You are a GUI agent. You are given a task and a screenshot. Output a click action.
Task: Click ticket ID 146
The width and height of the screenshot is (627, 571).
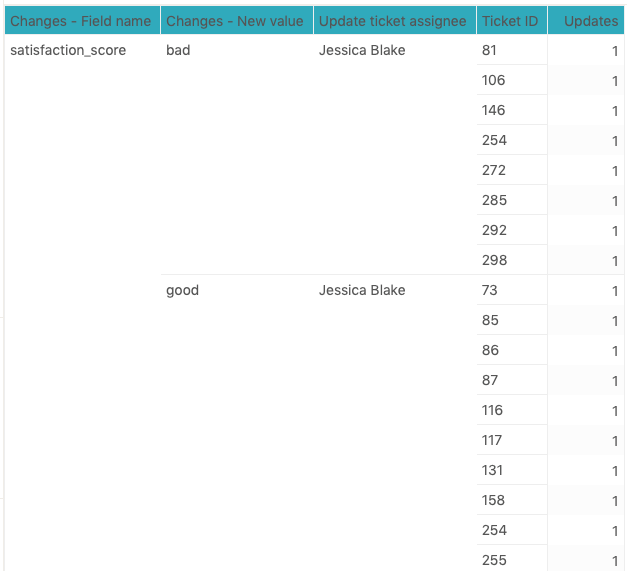coord(493,110)
